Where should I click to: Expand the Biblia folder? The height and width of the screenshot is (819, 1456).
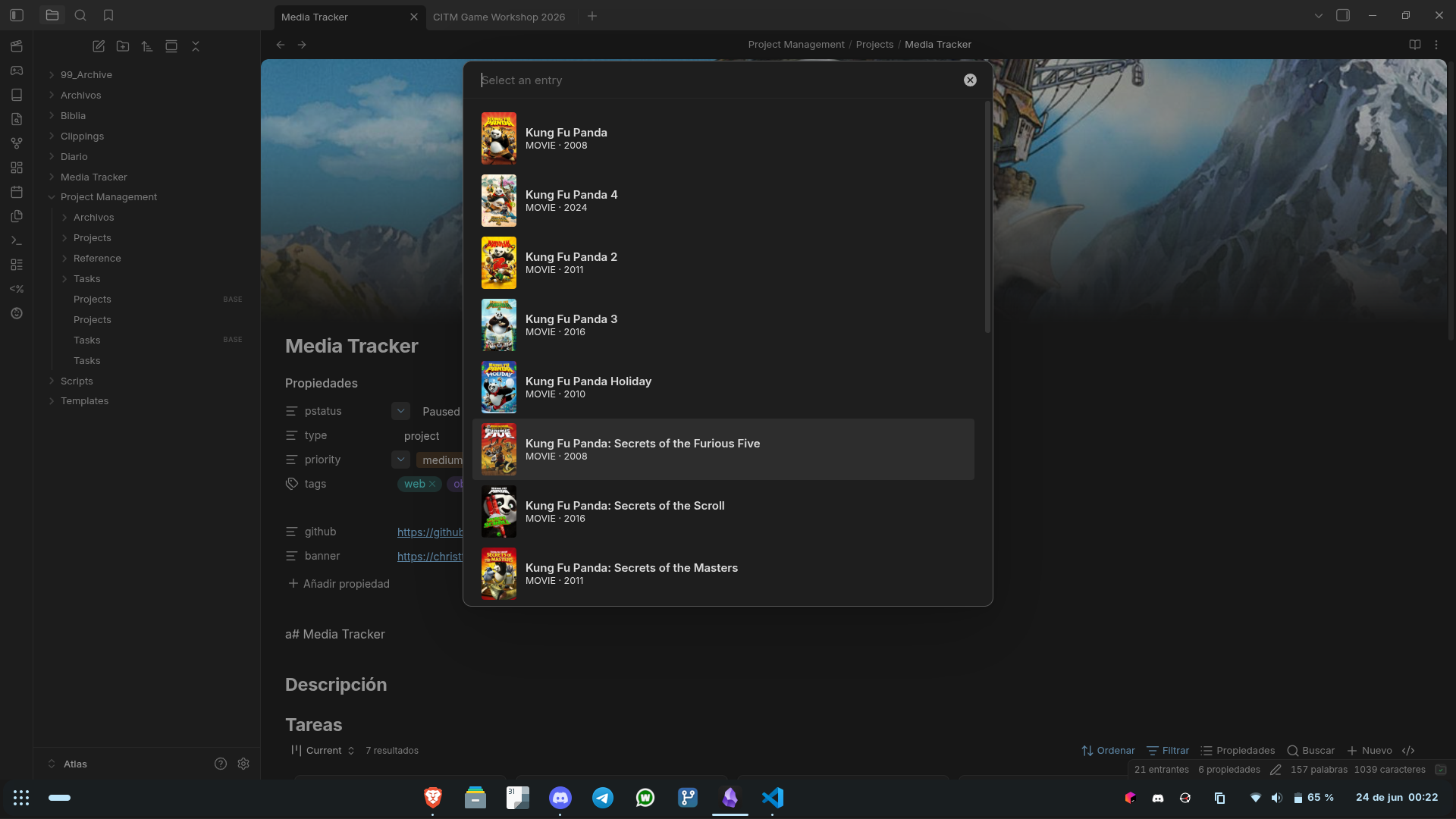(x=52, y=115)
